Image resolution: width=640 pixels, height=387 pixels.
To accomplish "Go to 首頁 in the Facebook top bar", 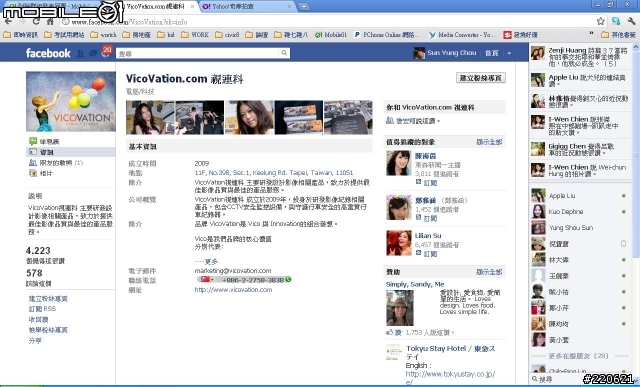I will click(491, 53).
